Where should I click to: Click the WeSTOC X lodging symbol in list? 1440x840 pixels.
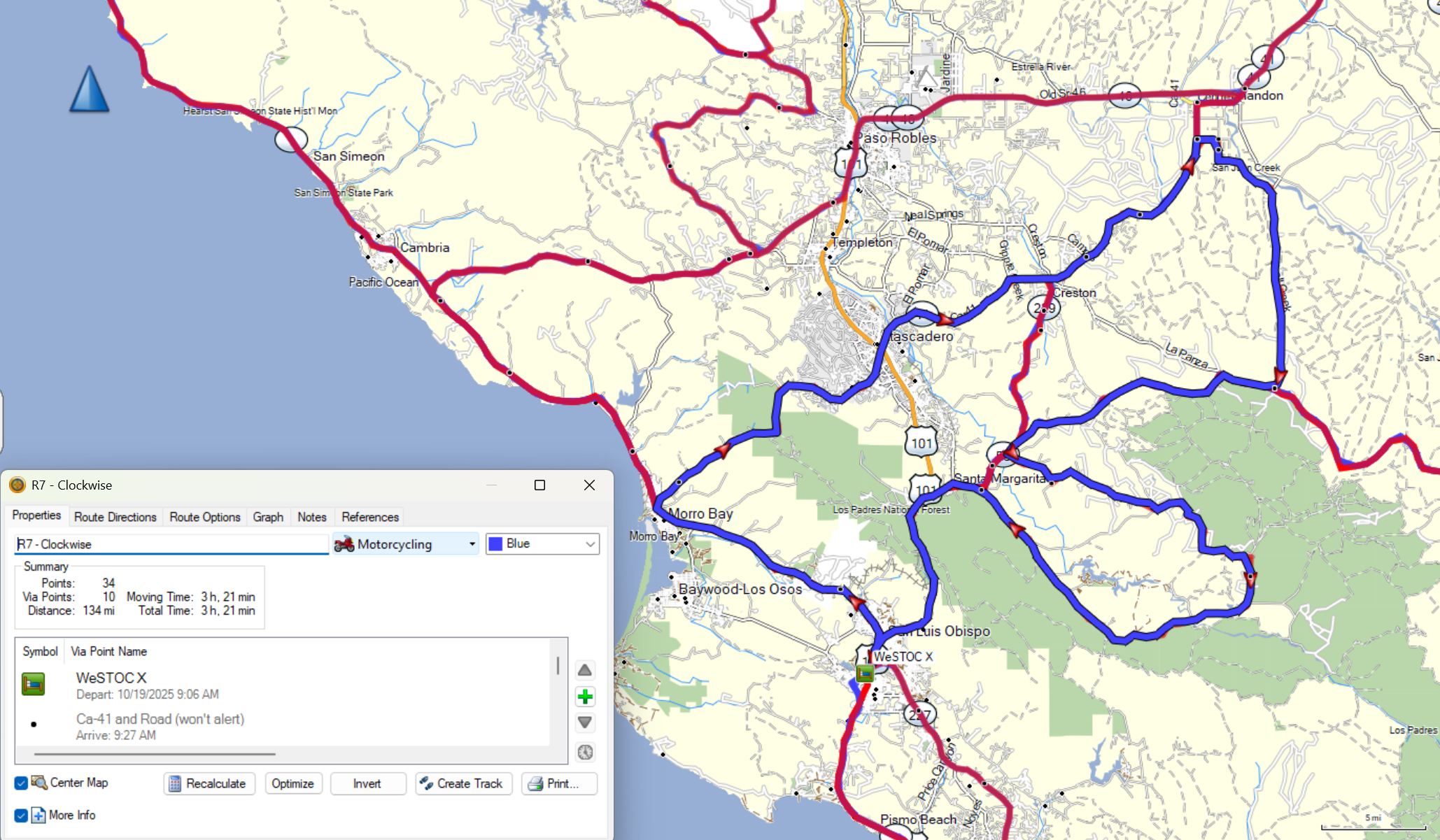(34, 684)
